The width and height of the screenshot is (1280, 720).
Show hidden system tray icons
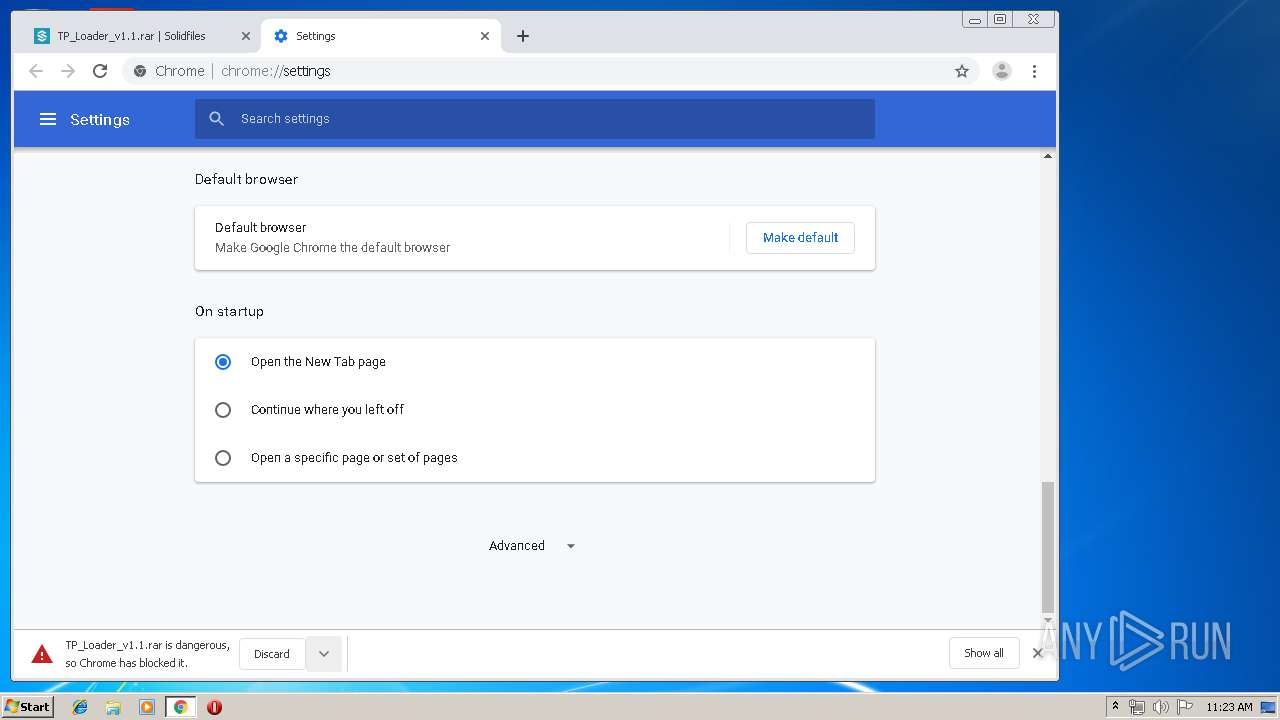point(1115,707)
